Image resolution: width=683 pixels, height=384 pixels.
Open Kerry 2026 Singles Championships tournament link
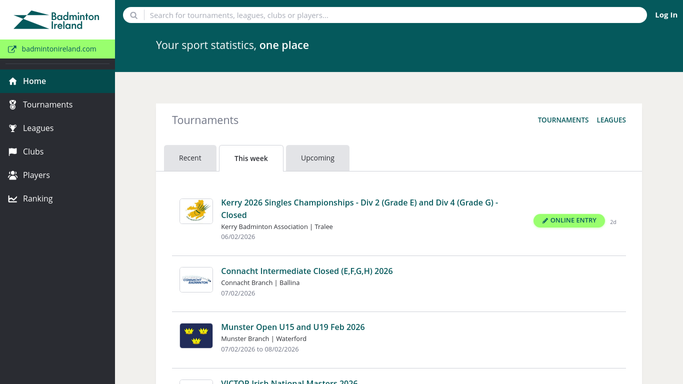pos(359,209)
